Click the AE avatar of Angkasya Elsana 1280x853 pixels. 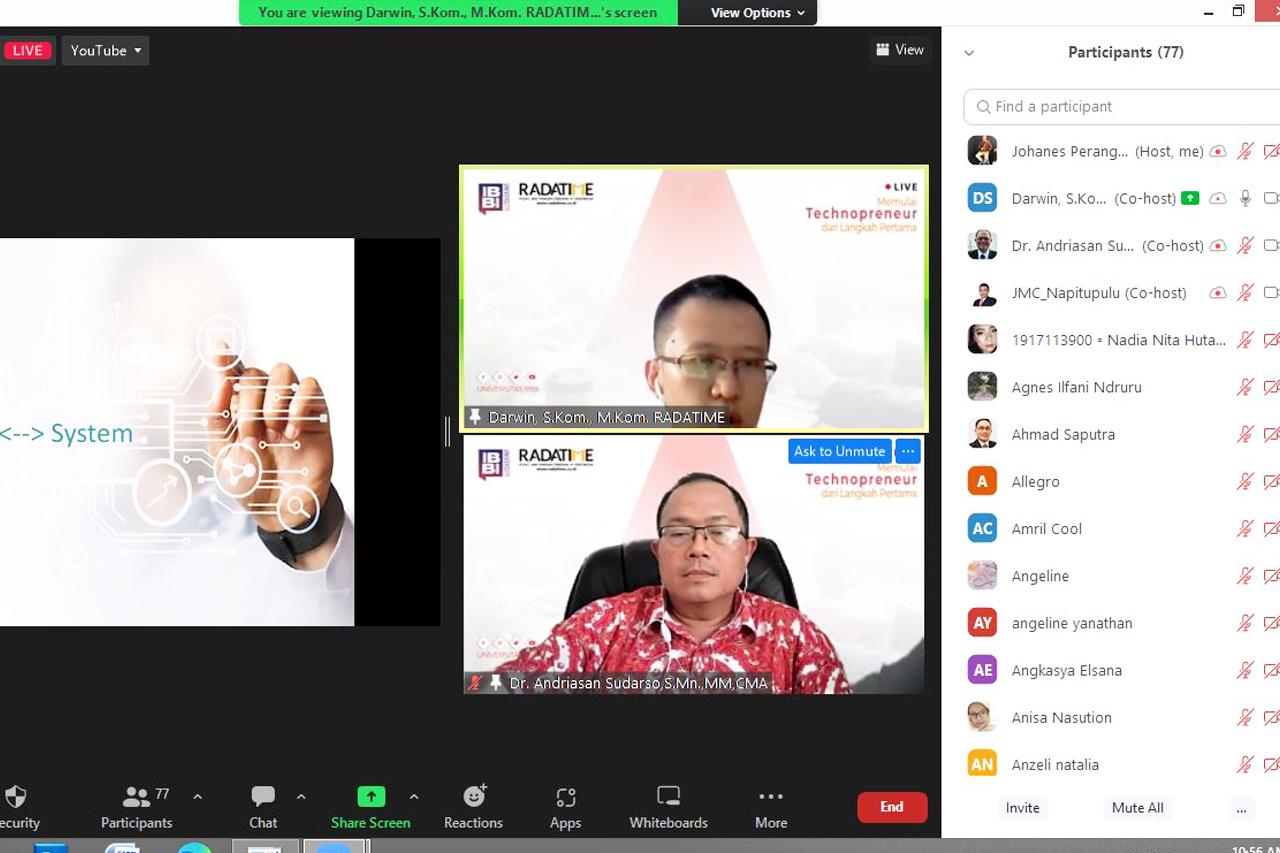tap(983, 670)
